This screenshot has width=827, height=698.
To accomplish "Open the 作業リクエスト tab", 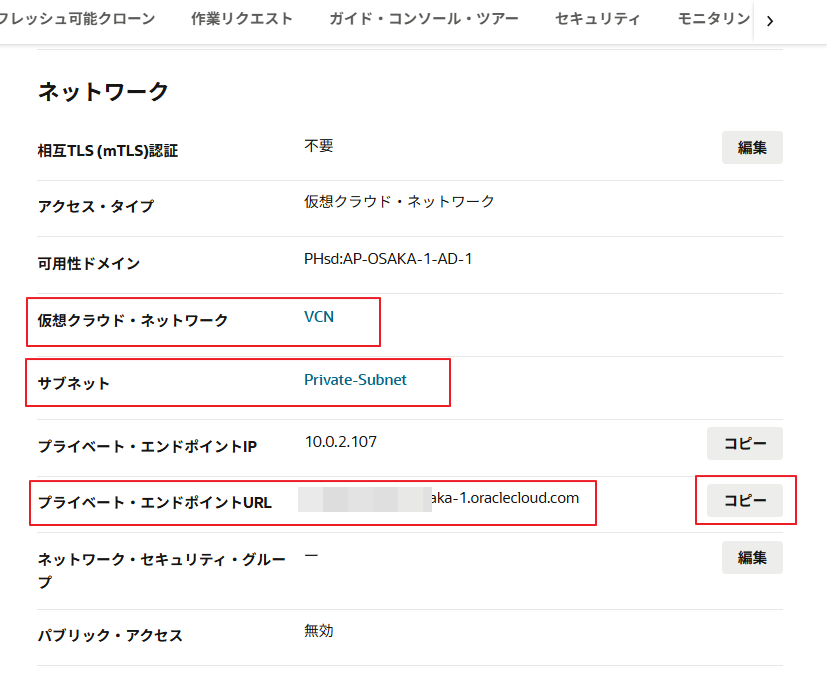I will click(x=242, y=19).
